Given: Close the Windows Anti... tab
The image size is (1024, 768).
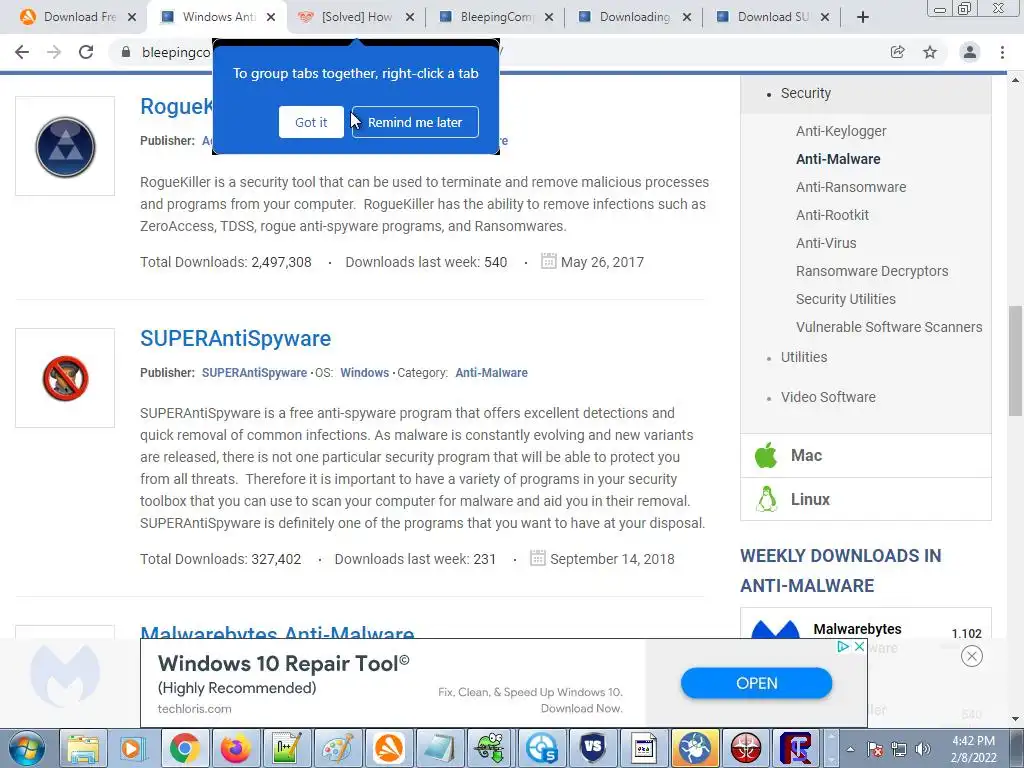Looking at the screenshot, I should (x=271, y=18).
